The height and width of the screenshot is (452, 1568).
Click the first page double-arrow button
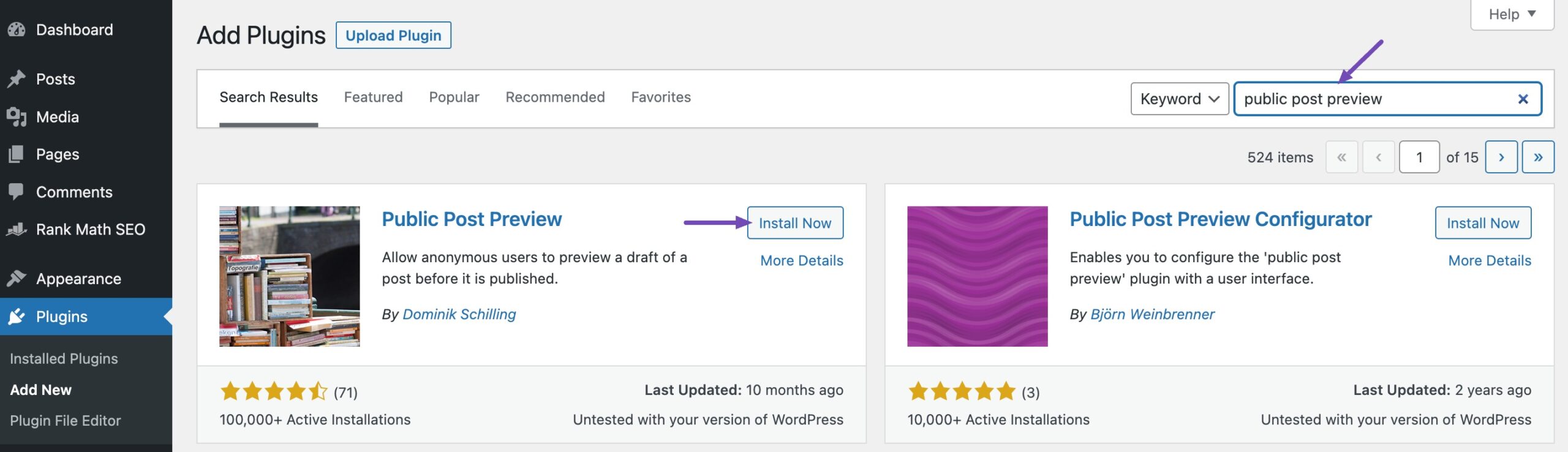pyautogui.click(x=1341, y=157)
